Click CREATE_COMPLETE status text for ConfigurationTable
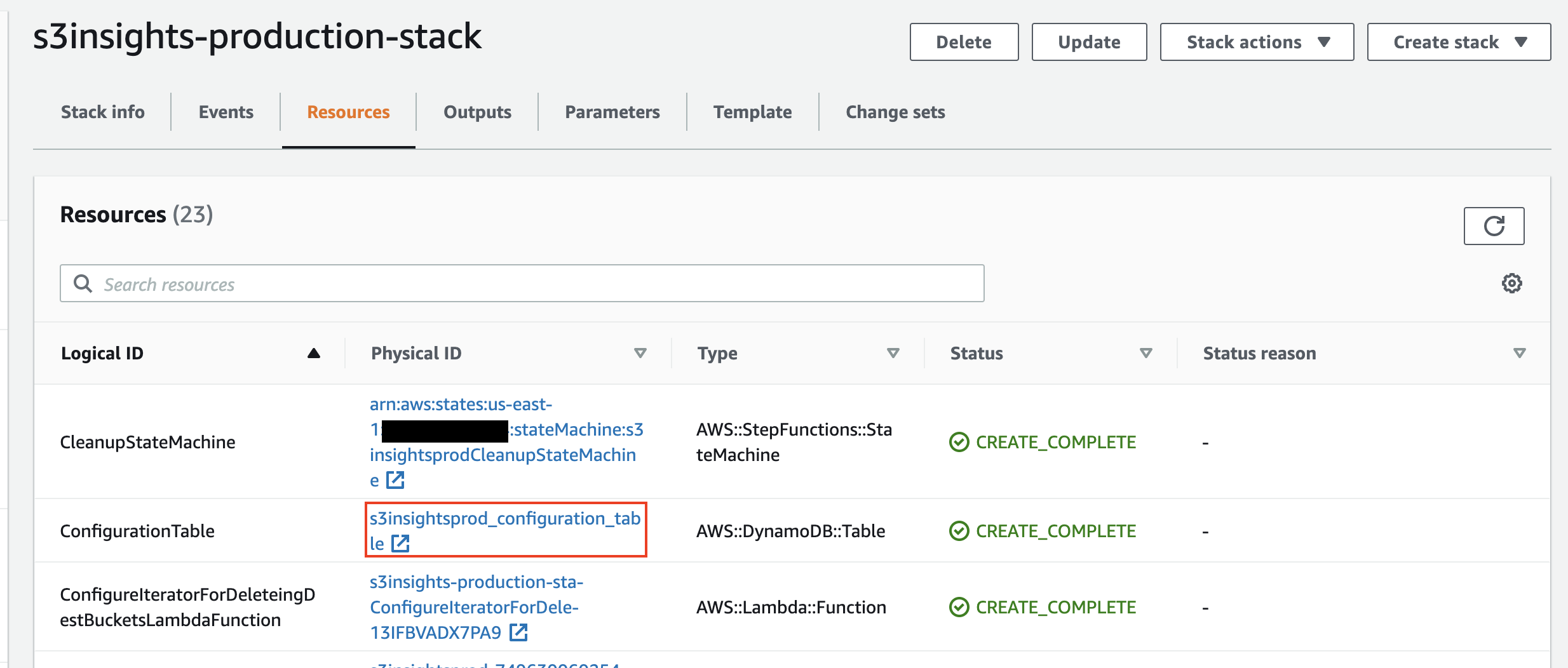This screenshot has height=668, width=1568. point(1056,531)
